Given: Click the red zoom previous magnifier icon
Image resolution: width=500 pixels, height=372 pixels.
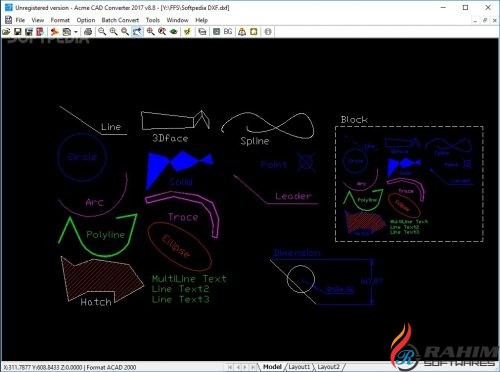Looking at the screenshot, I should pyautogui.click(x=162, y=32).
